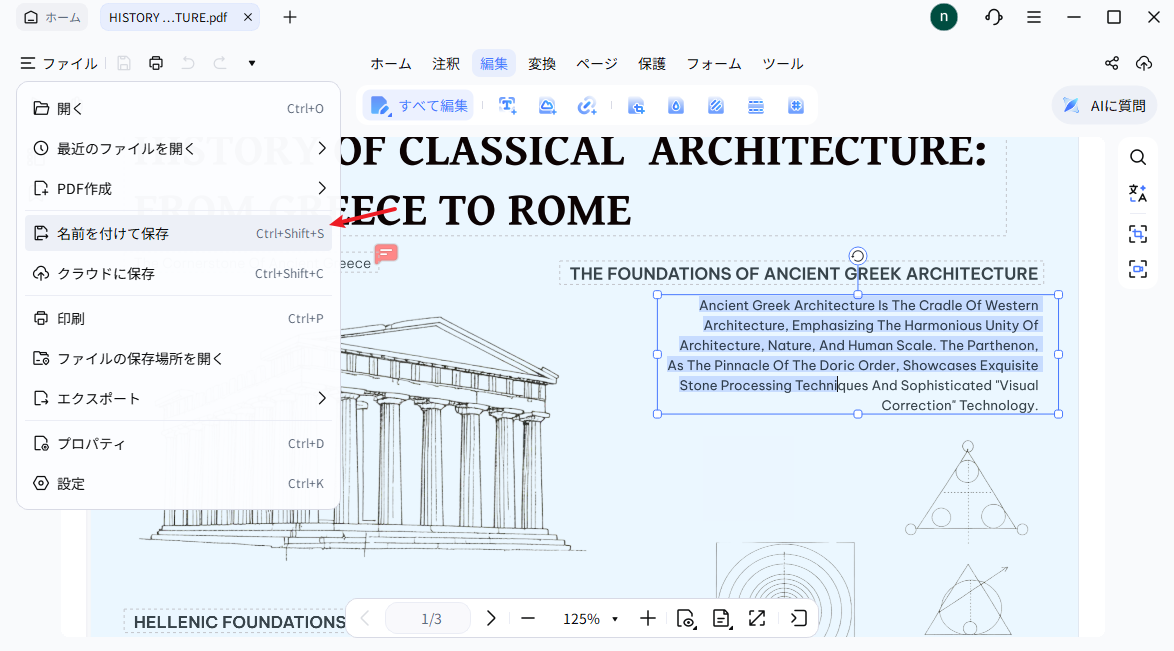Select the crop page tool icon
1174x651 pixels.
coord(636,106)
